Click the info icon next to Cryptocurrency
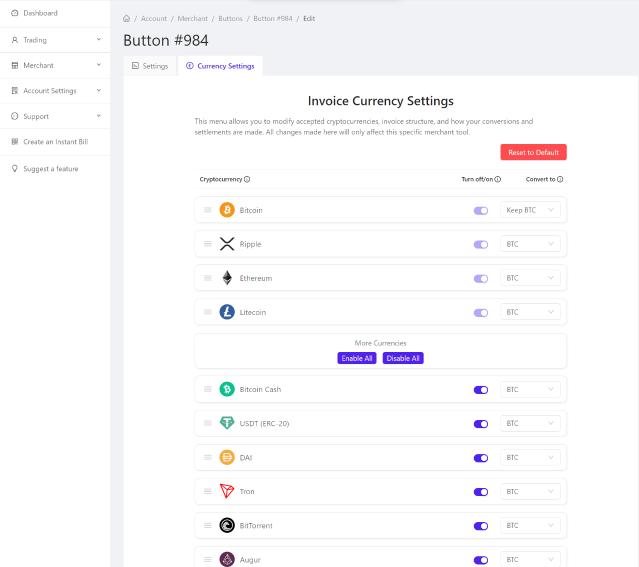This screenshot has width=639, height=567. (x=247, y=180)
